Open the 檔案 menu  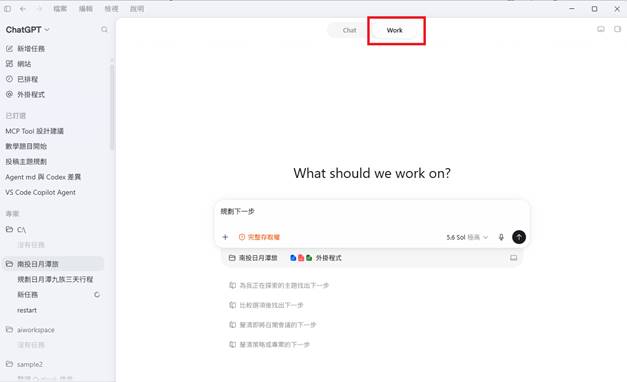pos(60,8)
